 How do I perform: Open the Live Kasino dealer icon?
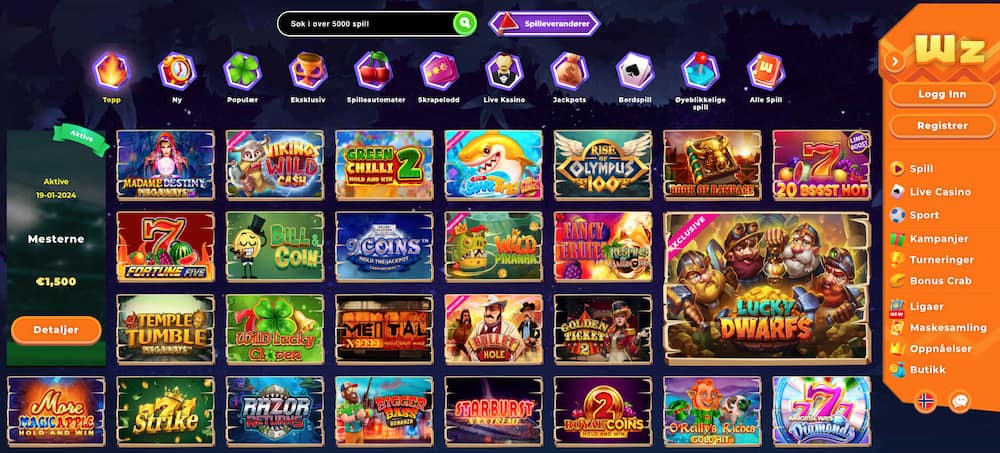click(x=504, y=70)
